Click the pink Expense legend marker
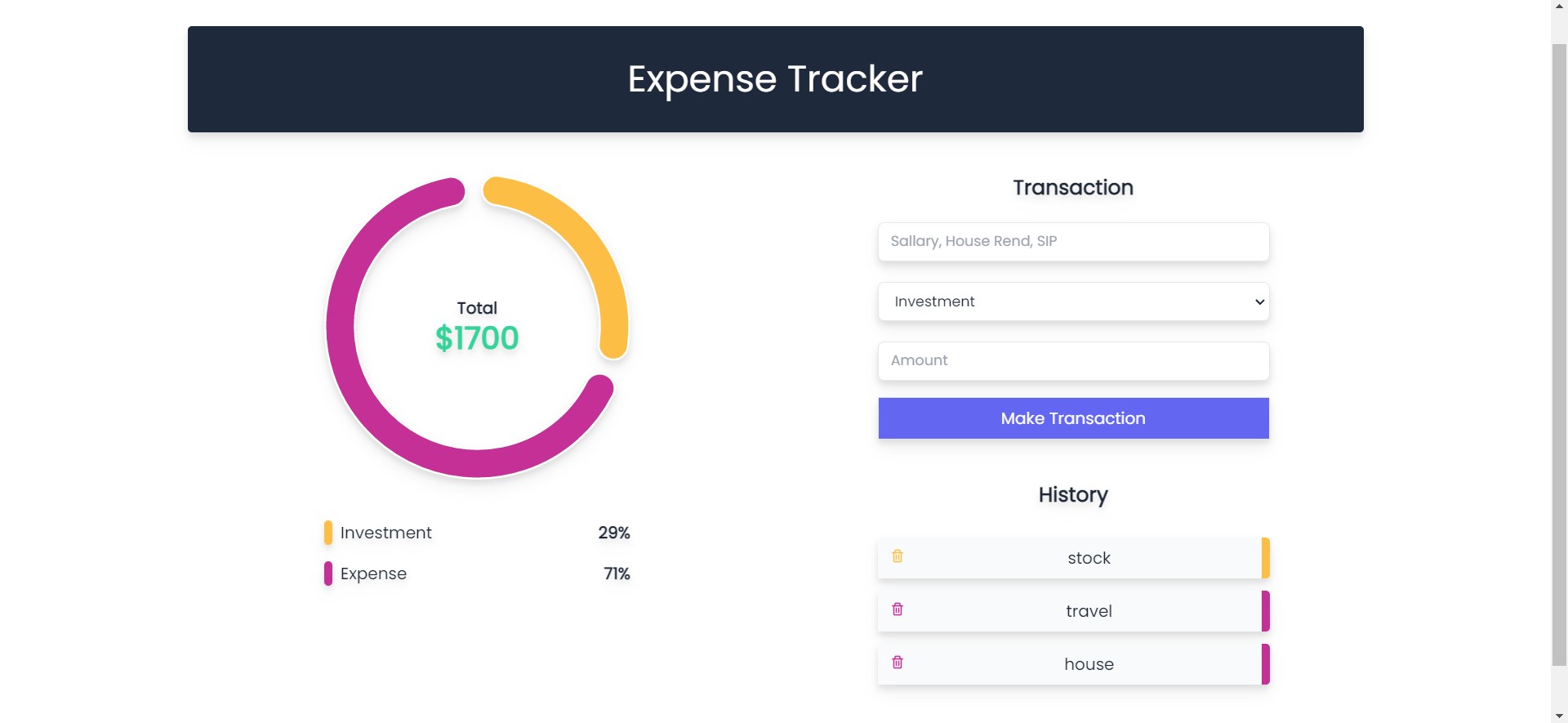1568x723 pixels. click(x=328, y=573)
